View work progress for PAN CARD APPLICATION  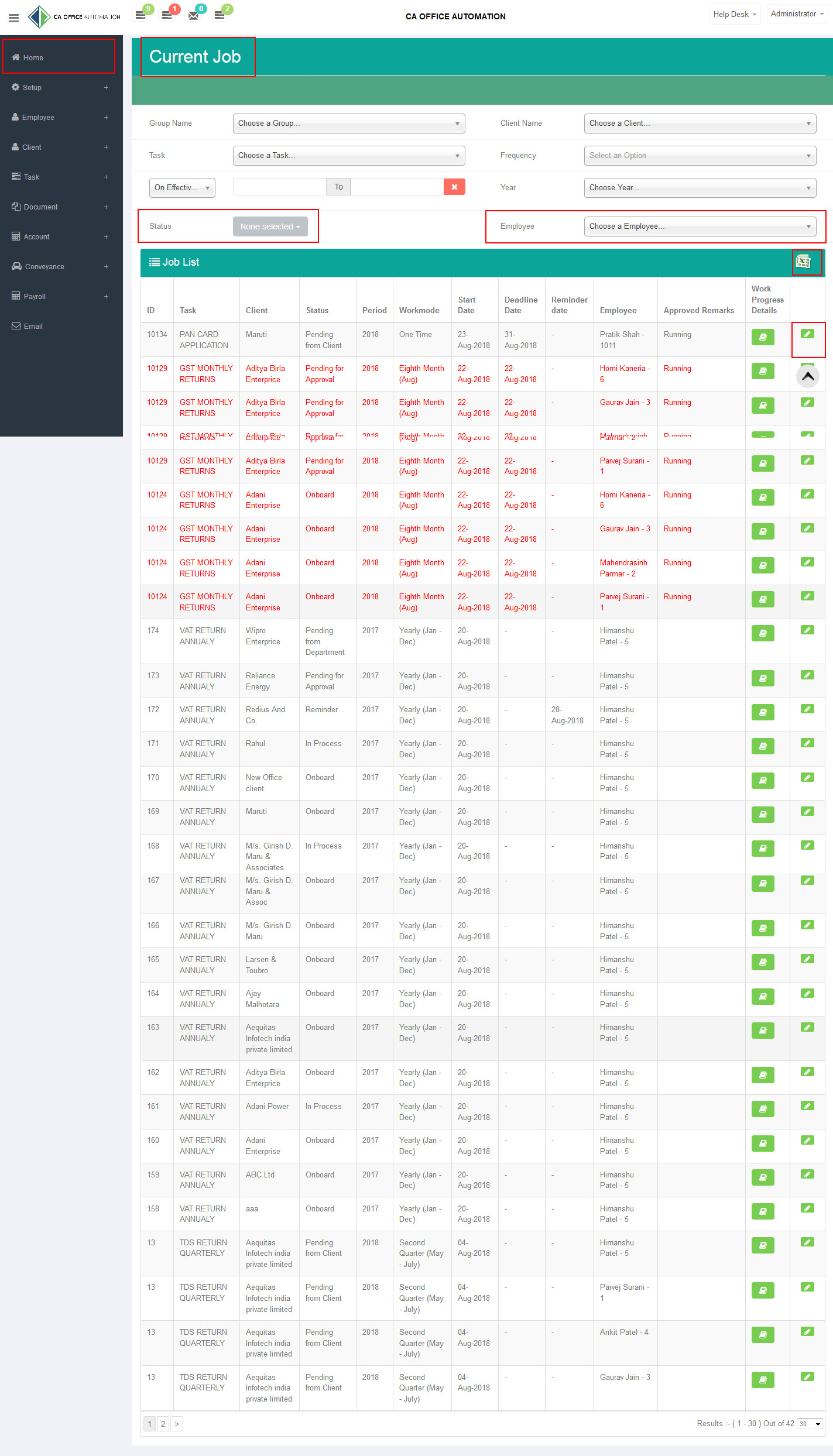[763, 337]
